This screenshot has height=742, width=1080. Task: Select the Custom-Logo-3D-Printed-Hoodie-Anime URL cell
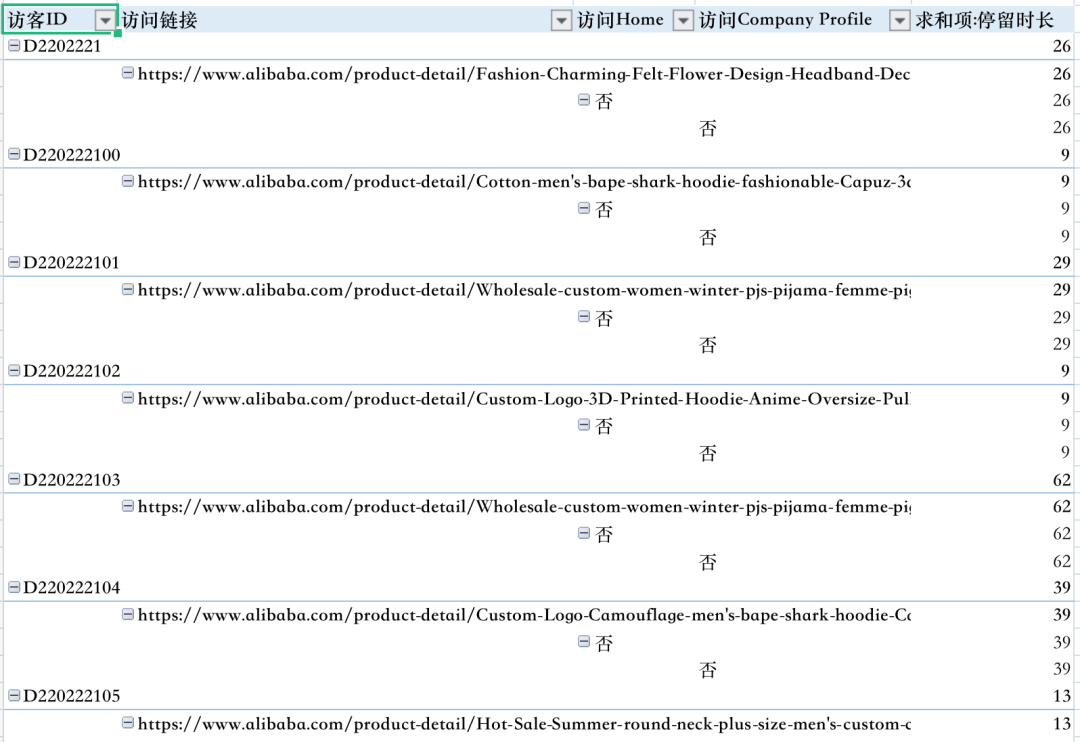(523, 399)
